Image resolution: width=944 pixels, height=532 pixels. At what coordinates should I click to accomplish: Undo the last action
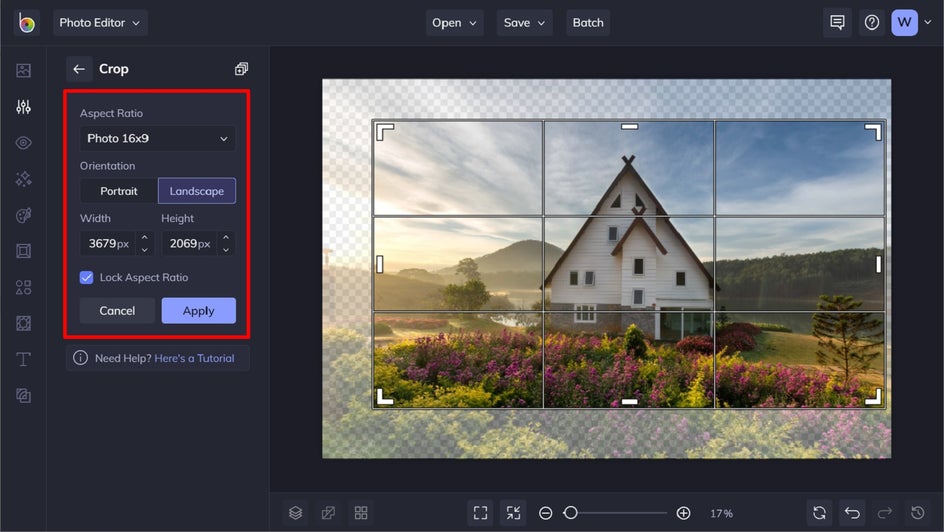coord(852,513)
